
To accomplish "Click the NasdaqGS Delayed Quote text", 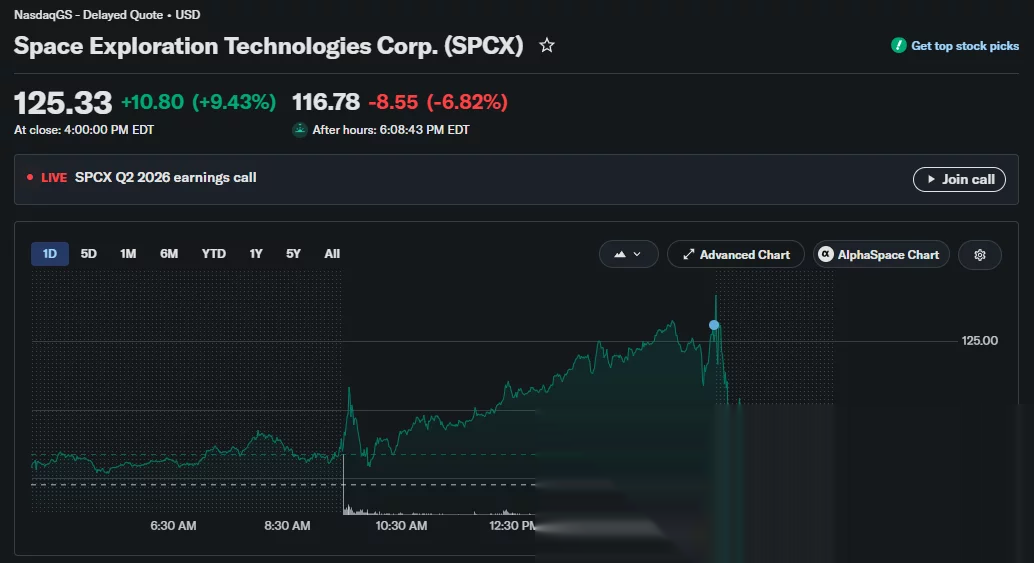I will coord(107,15).
